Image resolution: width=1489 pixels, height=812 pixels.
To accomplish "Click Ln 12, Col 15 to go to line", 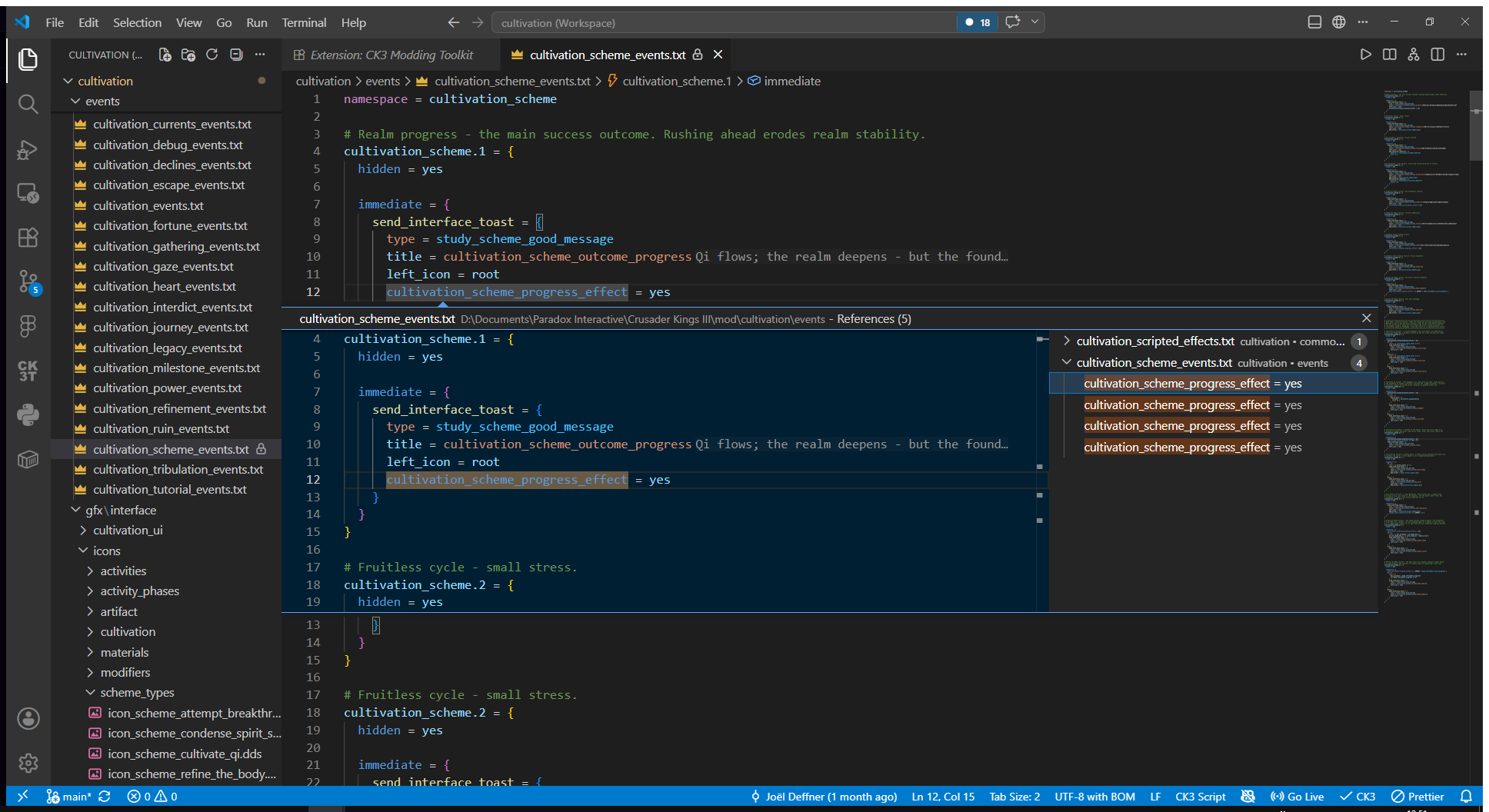I will pos(943,797).
